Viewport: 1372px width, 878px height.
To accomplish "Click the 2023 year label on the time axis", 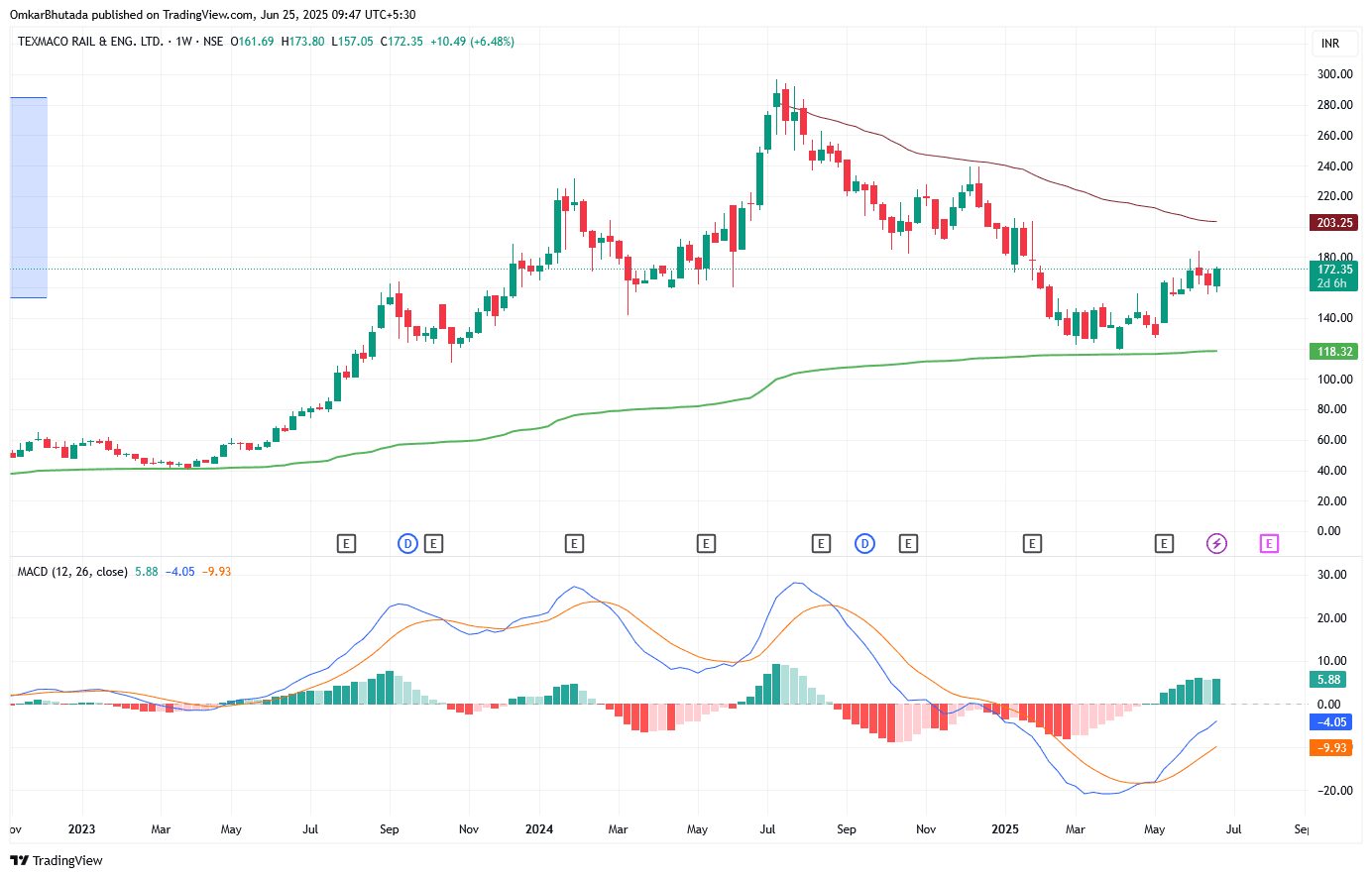I will (81, 829).
